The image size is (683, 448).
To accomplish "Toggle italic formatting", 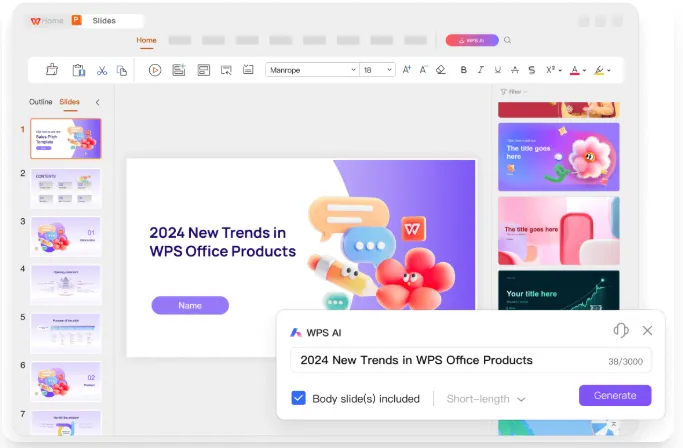I will (x=480, y=70).
